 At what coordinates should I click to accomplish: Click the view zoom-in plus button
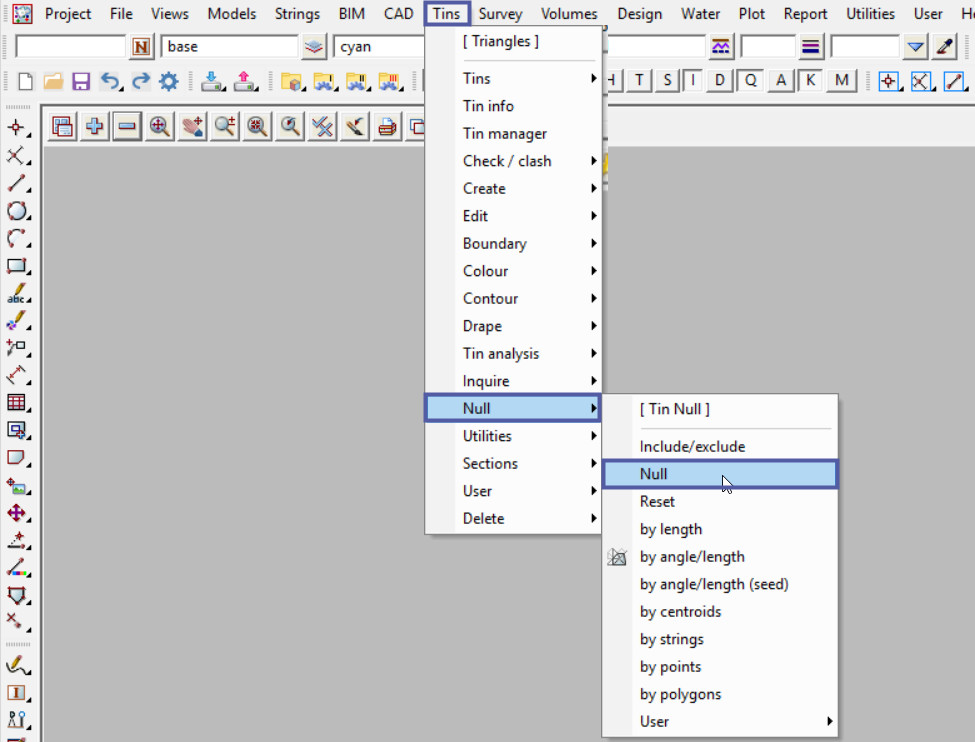95,126
